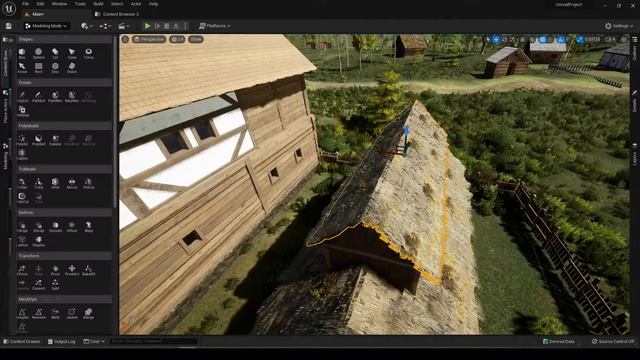This screenshot has width=640, height=360.
Task: Select the Arrow shape tool
Action: (x=22, y=68)
